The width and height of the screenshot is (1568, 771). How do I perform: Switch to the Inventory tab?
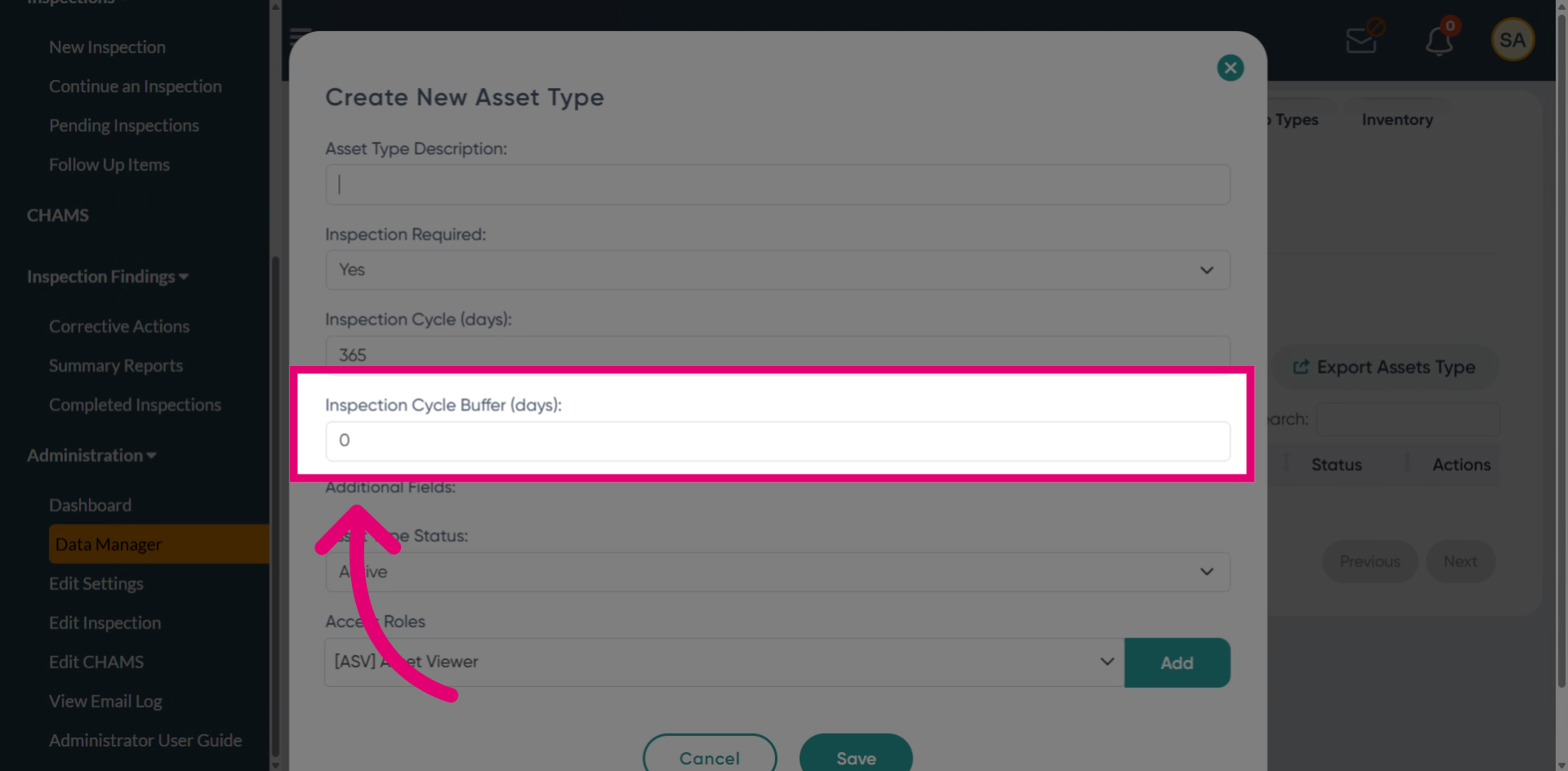(x=1397, y=120)
